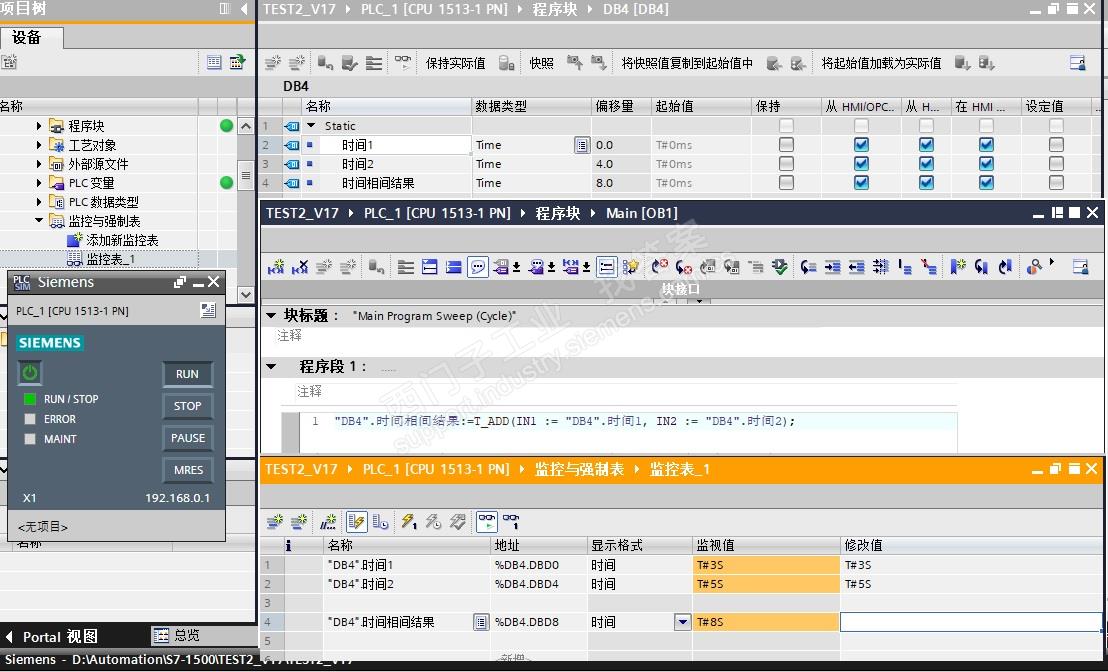The height and width of the screenshot is (672, 1108).
Task: Click Monitor all icon in watch table
Action: (x=487, y=521)
